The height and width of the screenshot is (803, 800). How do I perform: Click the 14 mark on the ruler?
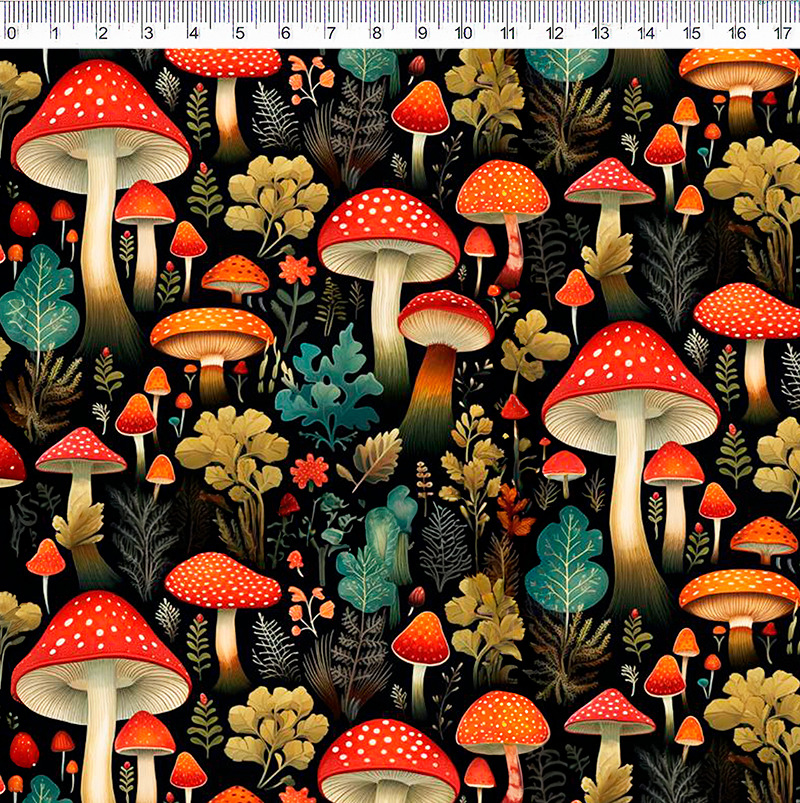[647, 34]
